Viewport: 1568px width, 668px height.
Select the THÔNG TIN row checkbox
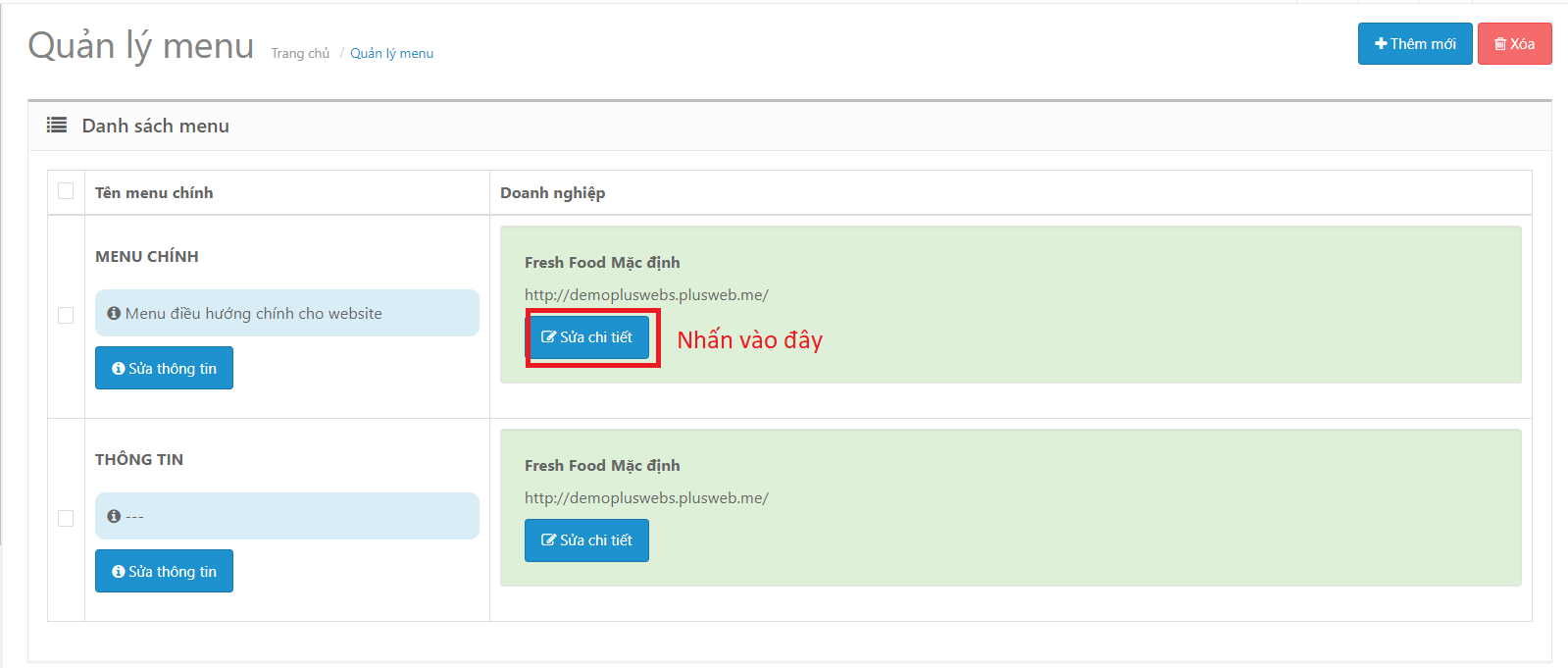pos(66,518)
